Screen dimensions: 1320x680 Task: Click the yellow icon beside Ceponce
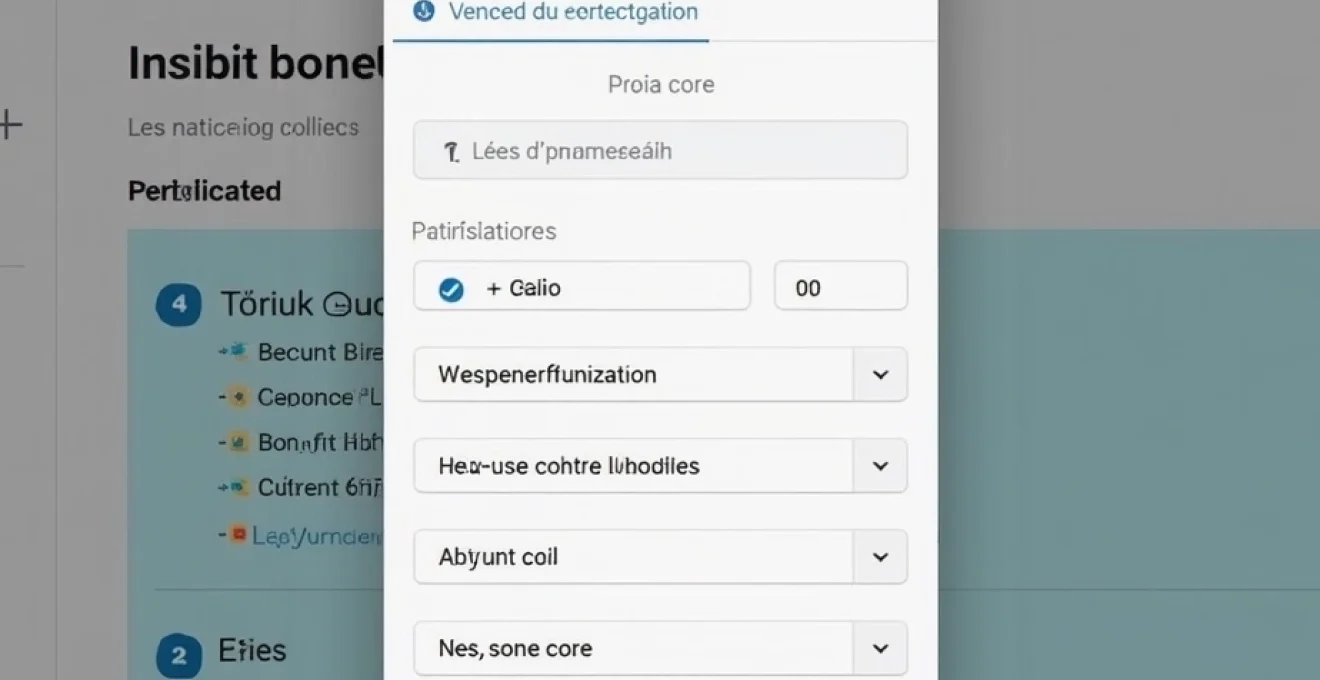pyautogui.click(x=237, y=397)
